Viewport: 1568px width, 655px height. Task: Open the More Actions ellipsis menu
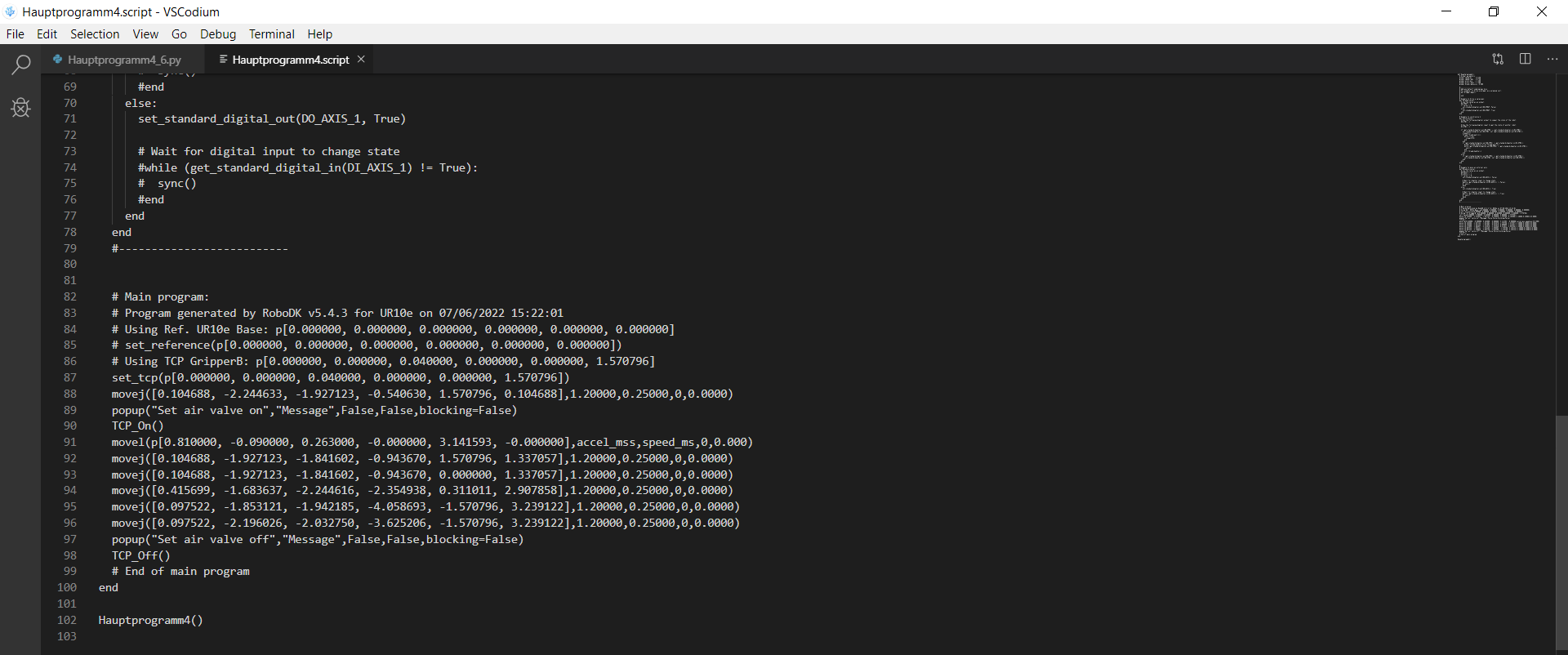pyautogui.click(x=1552, y=59)
